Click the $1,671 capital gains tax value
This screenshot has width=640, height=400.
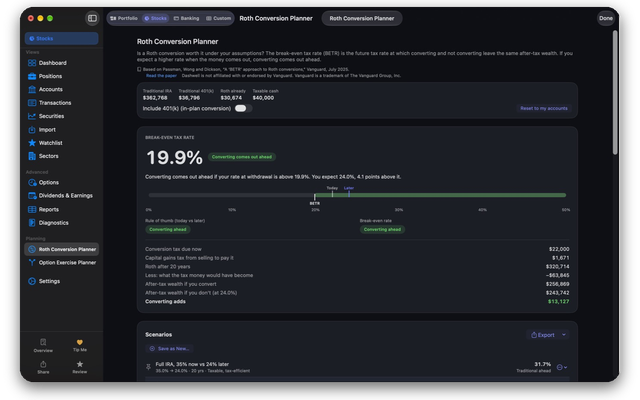click(560, 258)
